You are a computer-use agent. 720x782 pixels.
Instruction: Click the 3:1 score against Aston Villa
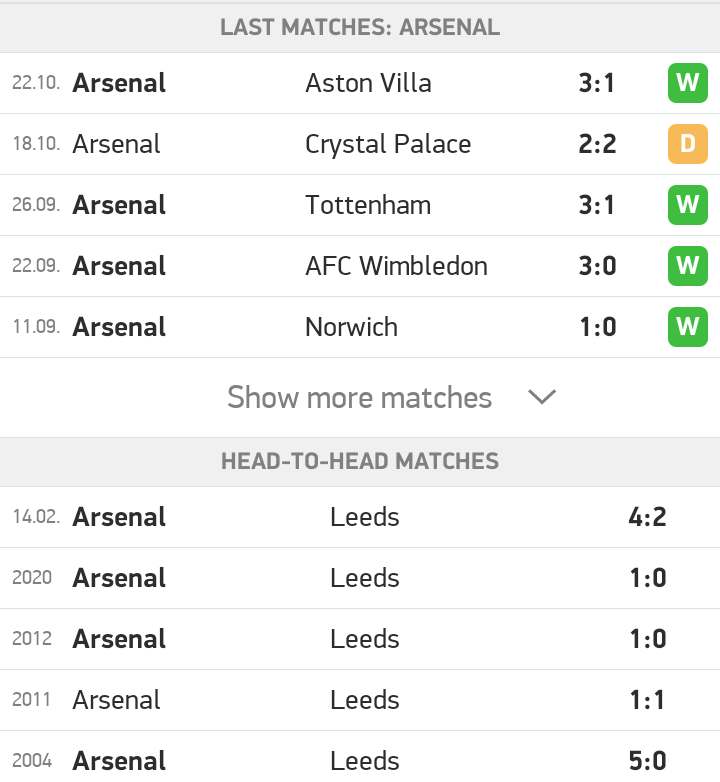pos(597,83)
